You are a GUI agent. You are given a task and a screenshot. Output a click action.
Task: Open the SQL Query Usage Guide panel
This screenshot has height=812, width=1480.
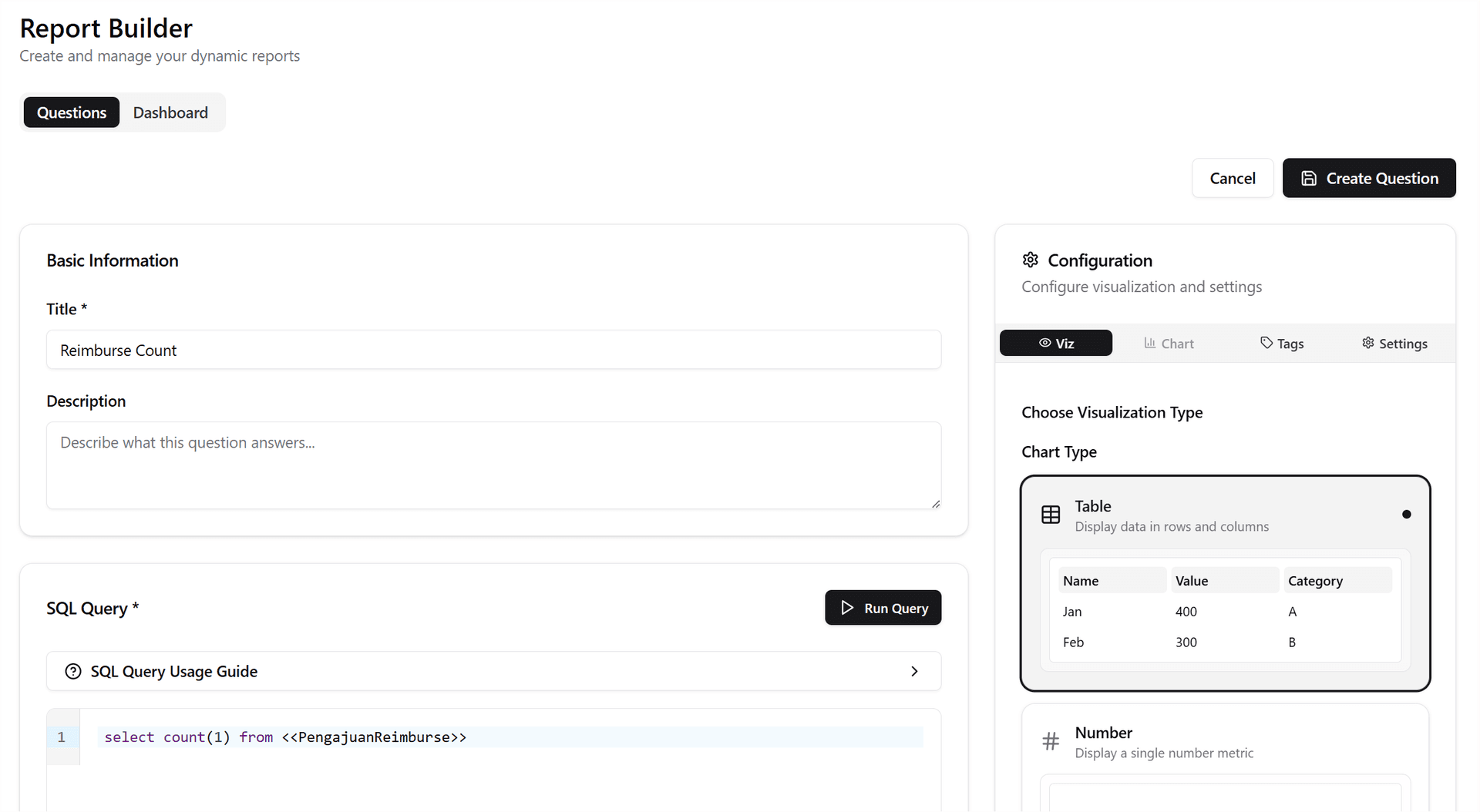(493, 671)
